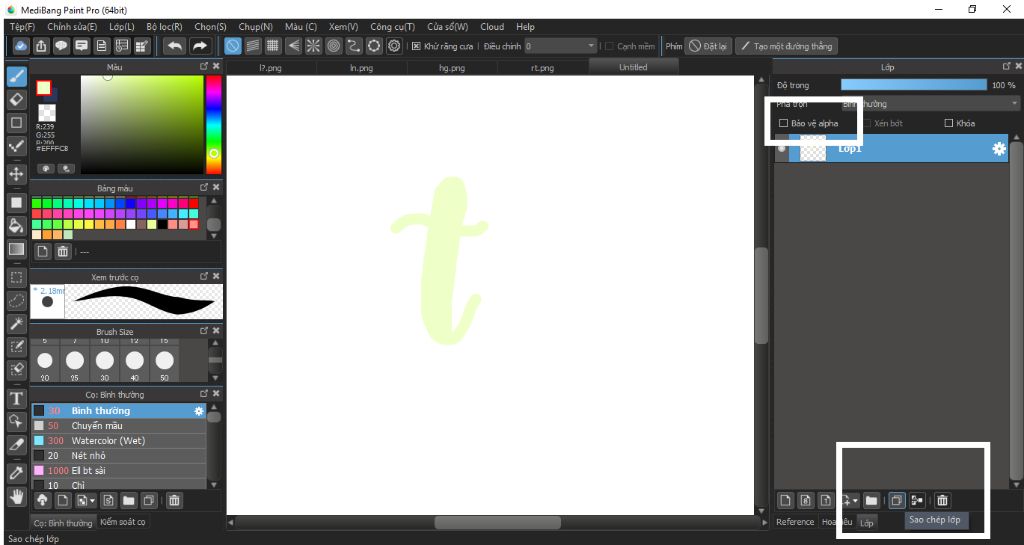1024x545 pixels.
Task: Switch to rt.png tab
Action: point(542,67)
